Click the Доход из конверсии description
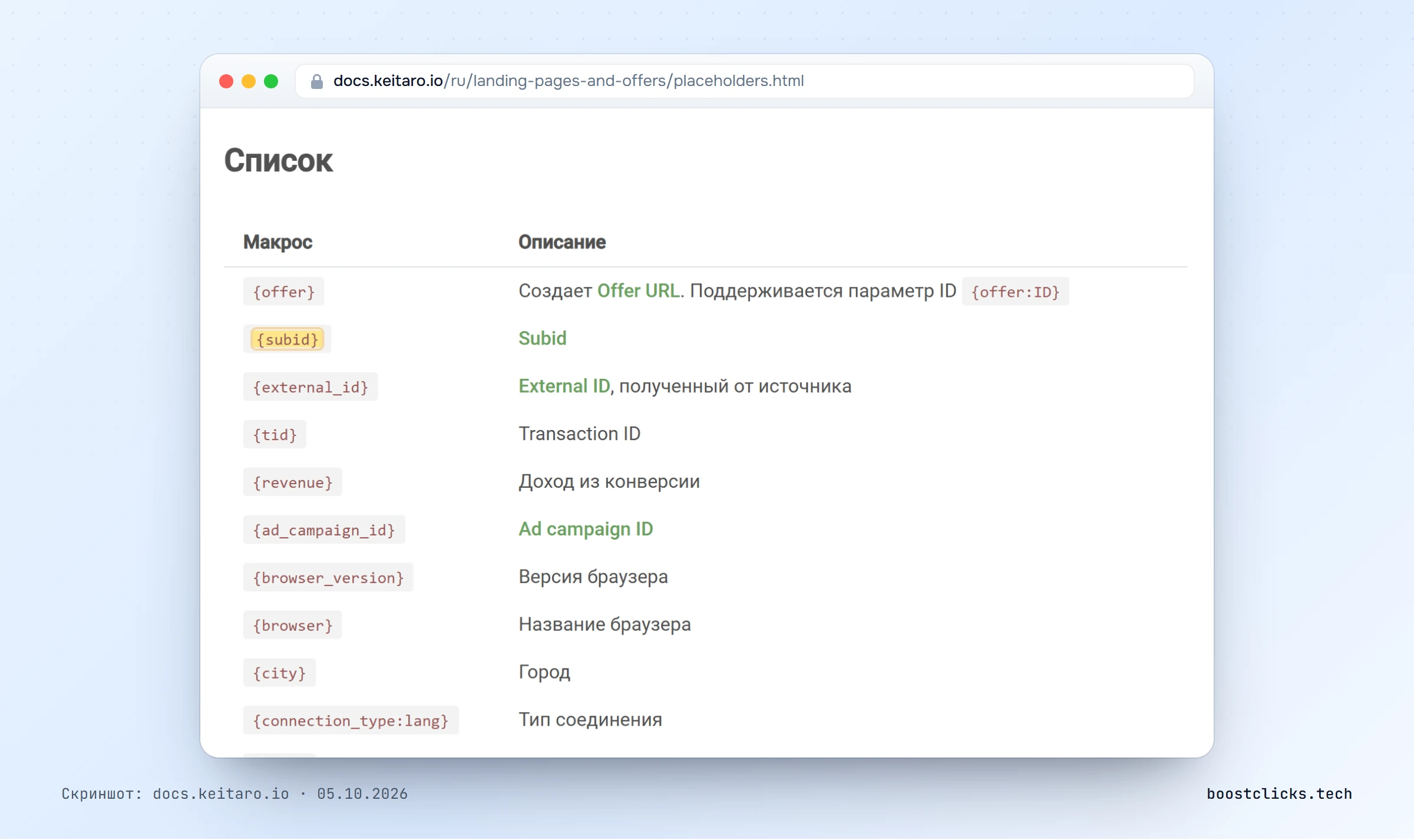Viewport: 1414px width, 840px height. (609, 482)
